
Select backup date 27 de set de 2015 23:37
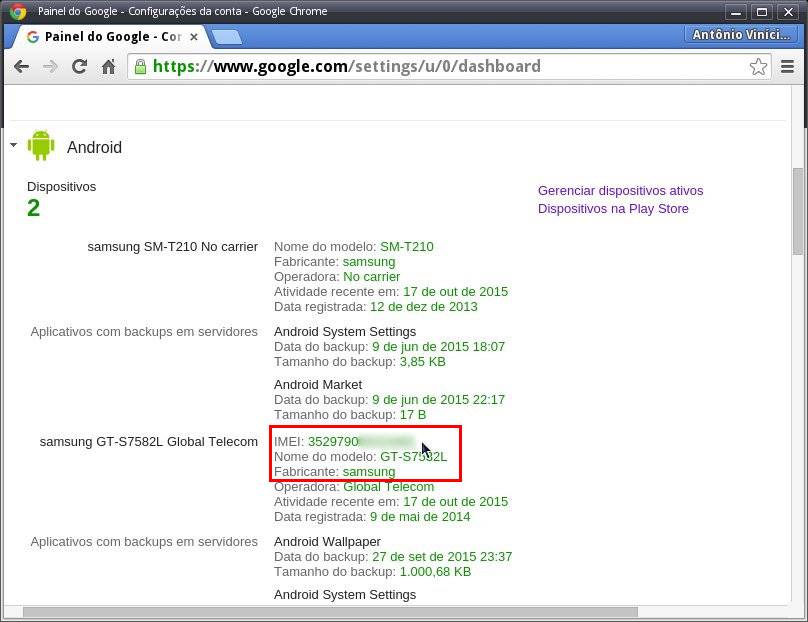coord(442,557)
